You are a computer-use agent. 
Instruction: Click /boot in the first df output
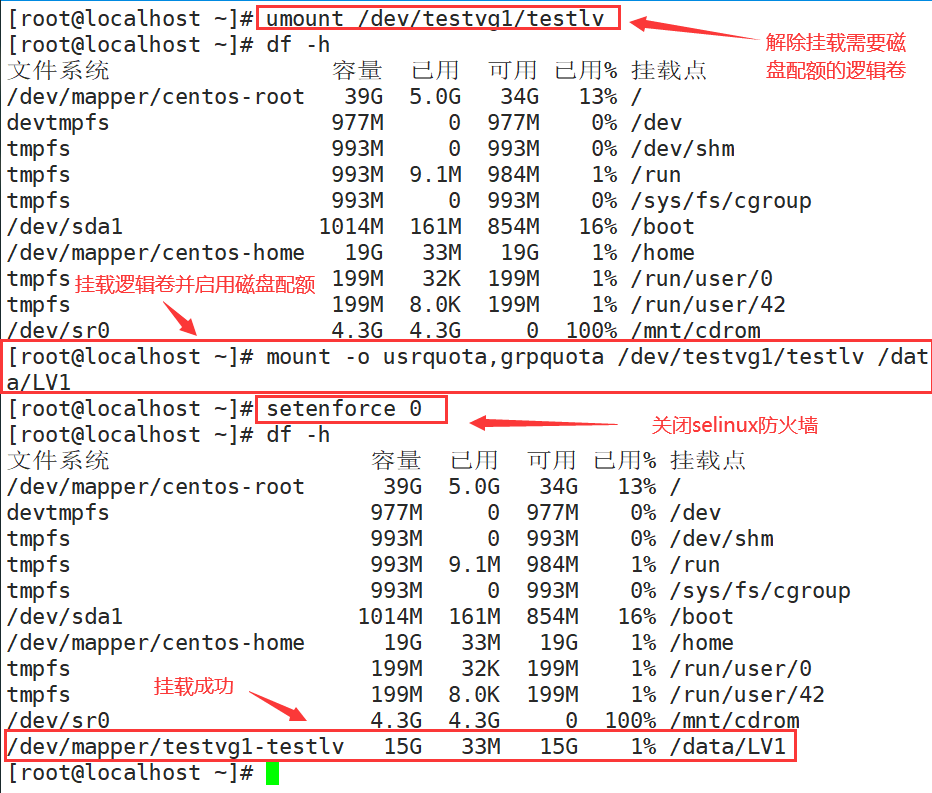point(663,226)
